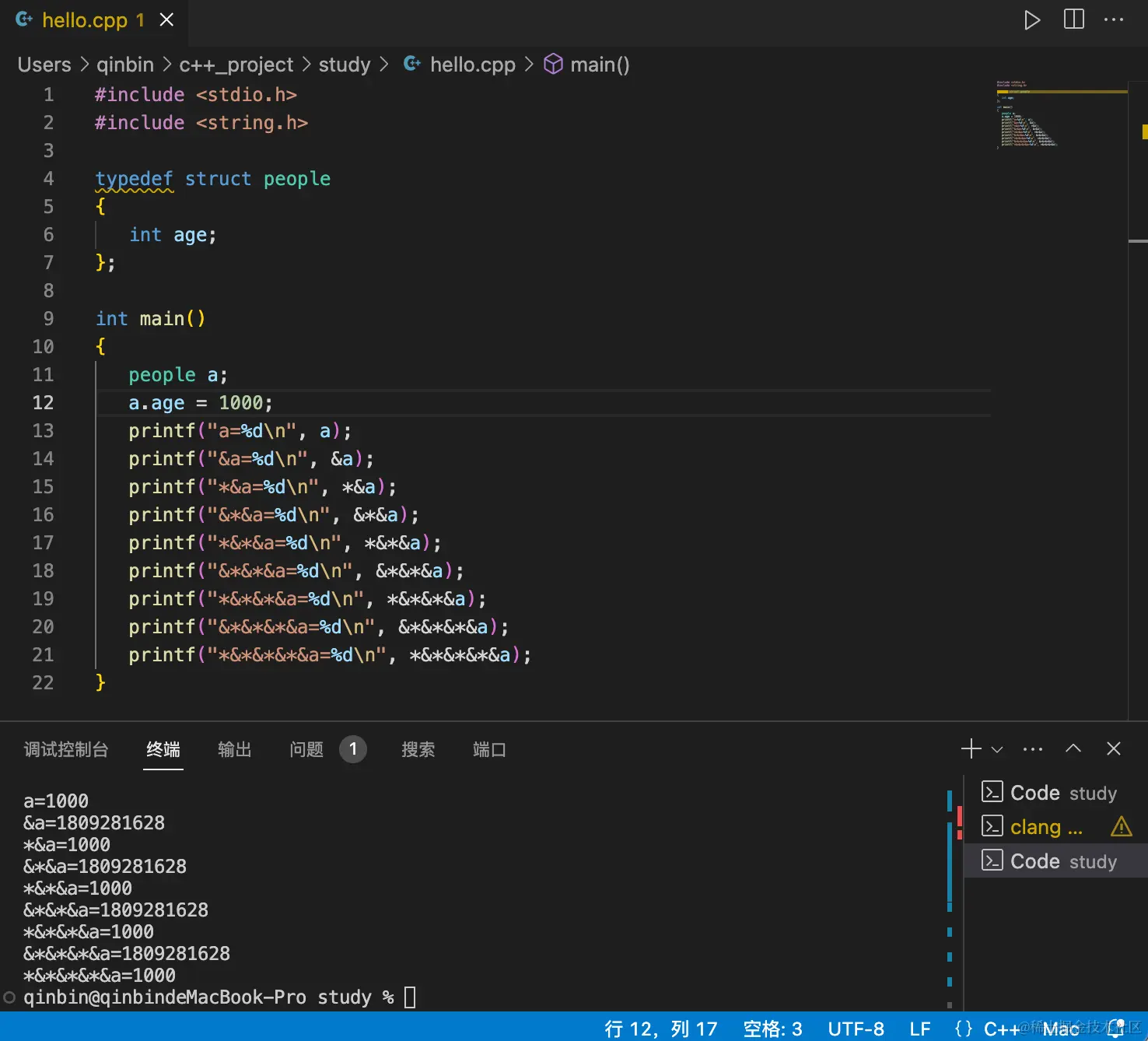Maximize the panel with the chevron up

[x=1073, y=748]
